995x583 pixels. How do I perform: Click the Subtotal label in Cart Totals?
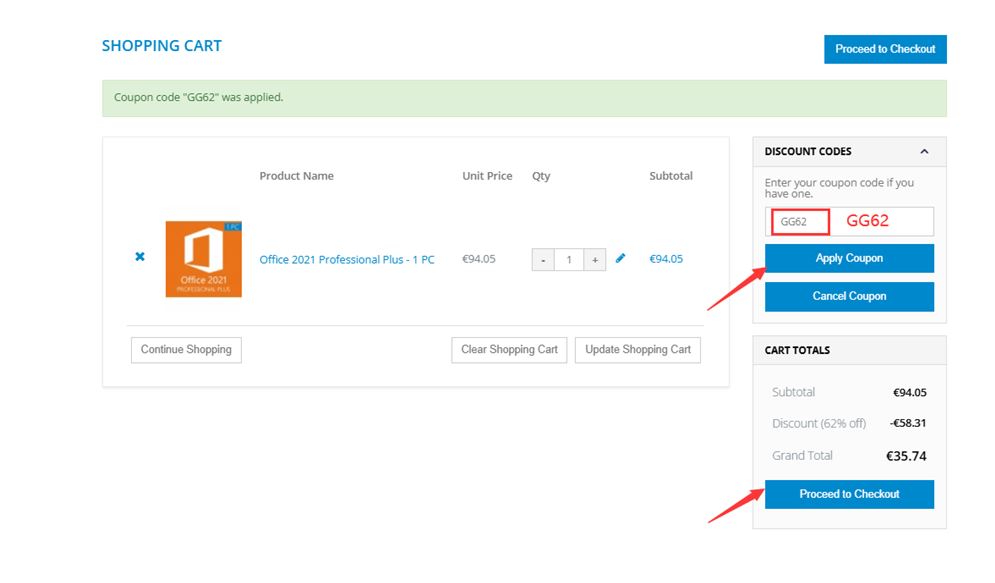(793, 392)
